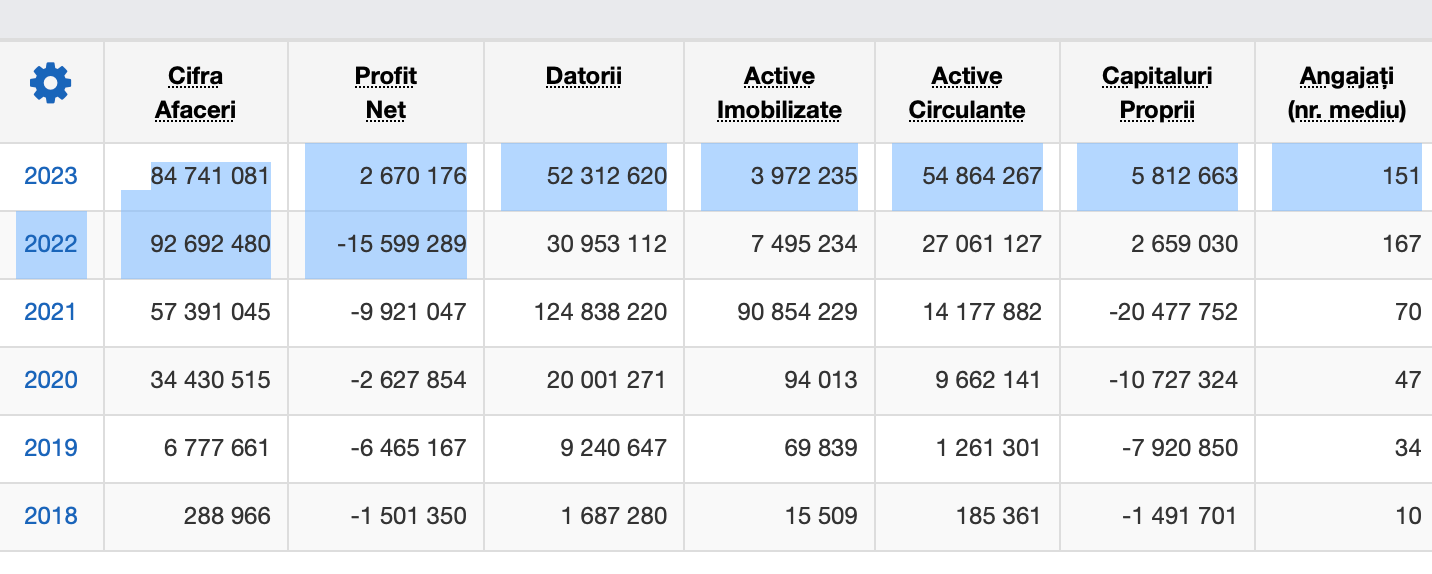Click the blue settings gear icon
Image resolution: width=1432 pixels, height=574 pixels.
51,83
